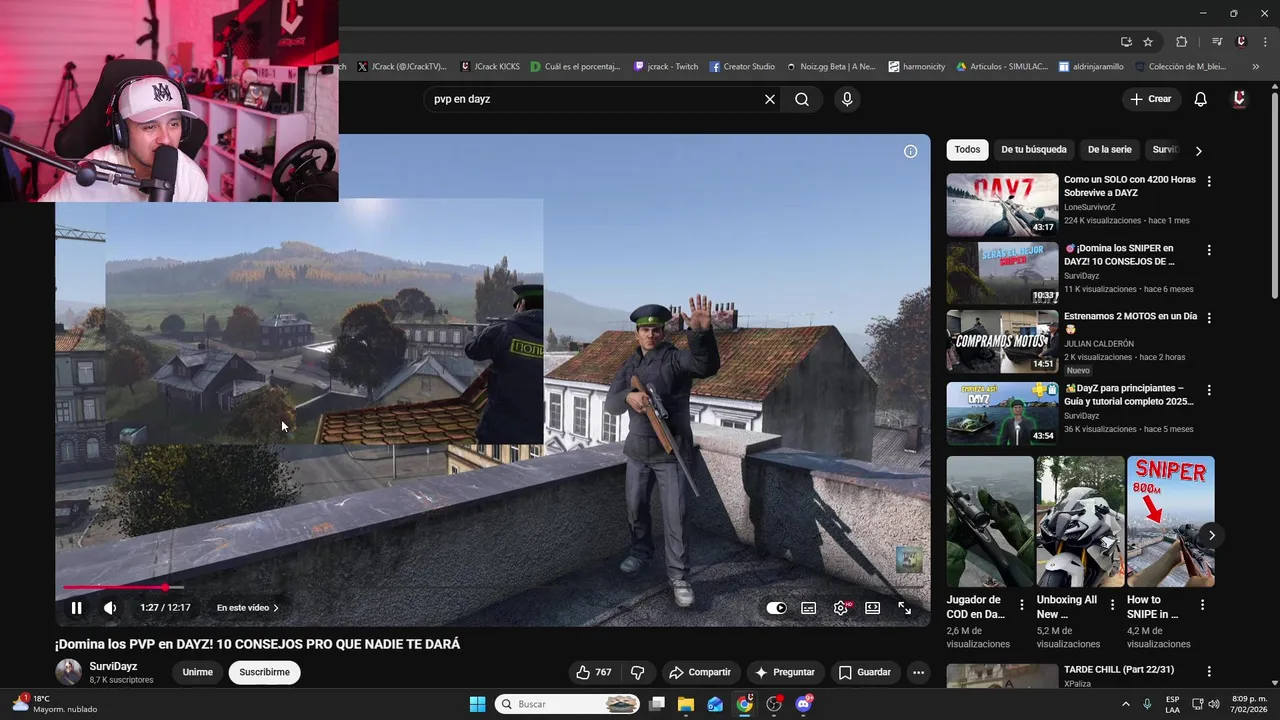1280x720 pixels.
Task: Select the 'De tu búsqueda' chip
Action: click(1034, 150)
